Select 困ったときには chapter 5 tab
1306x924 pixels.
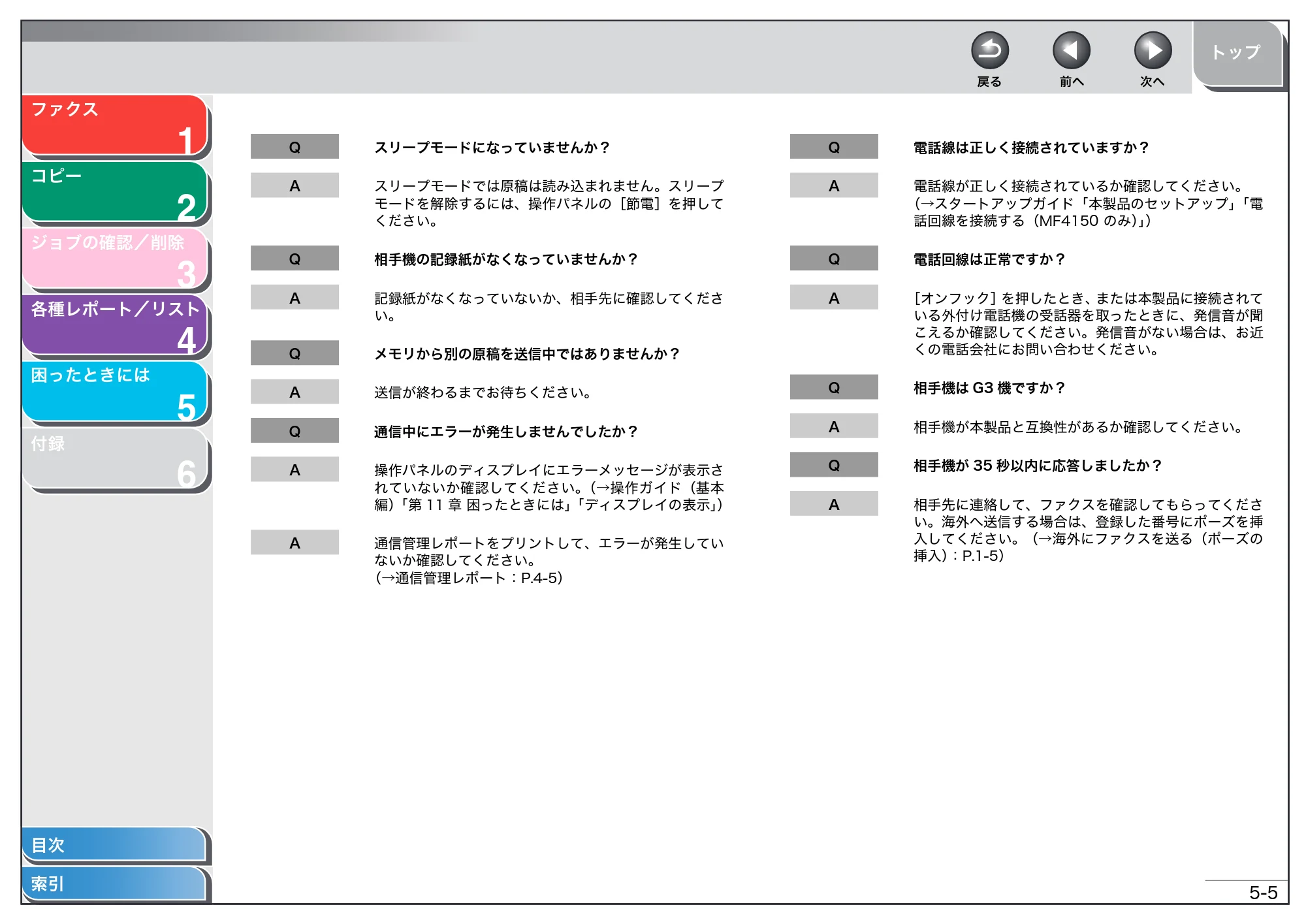[114, 392]
